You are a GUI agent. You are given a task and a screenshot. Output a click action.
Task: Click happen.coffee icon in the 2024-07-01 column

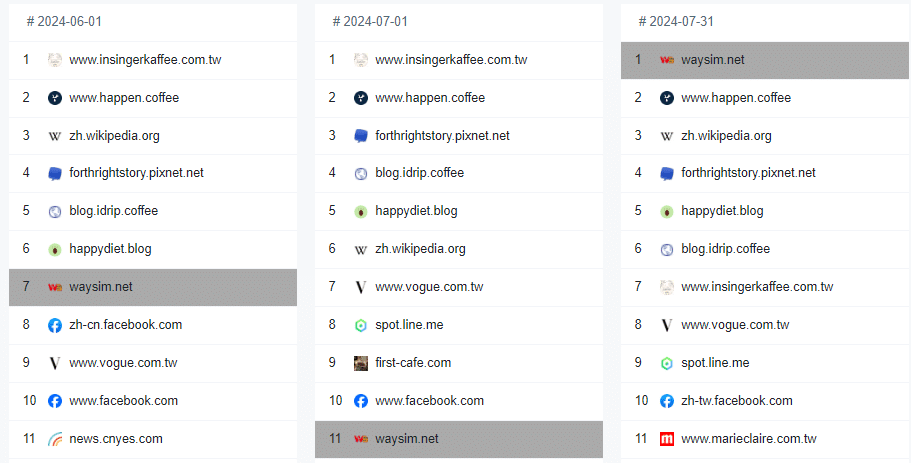pos(361,98)
